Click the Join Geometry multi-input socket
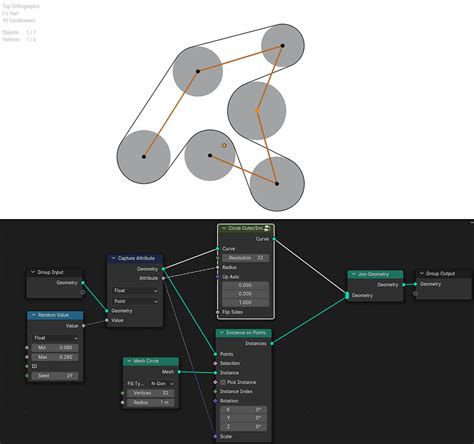 (x=347, y=295)
